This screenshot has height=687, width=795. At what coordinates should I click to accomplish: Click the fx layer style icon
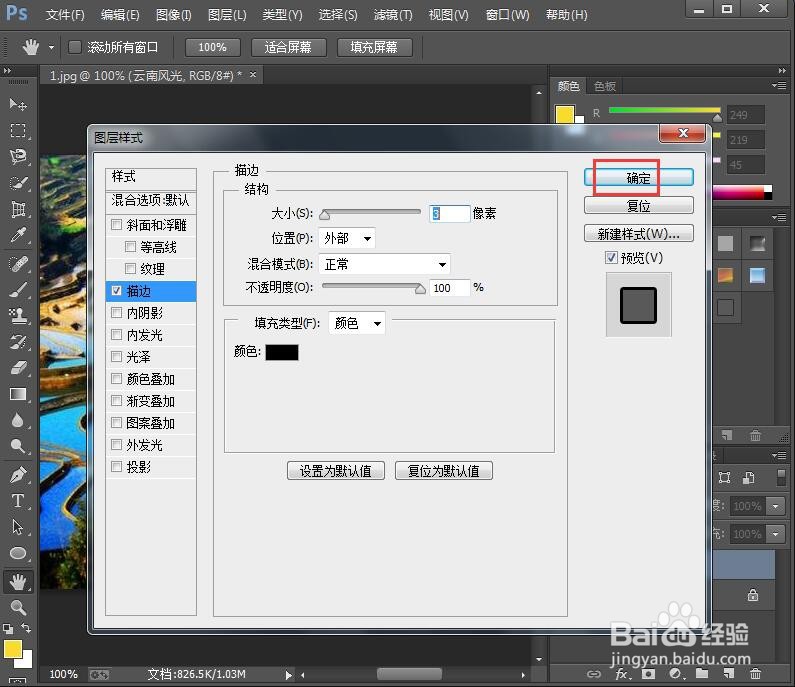pyautogui.click(x=622, y=674)
